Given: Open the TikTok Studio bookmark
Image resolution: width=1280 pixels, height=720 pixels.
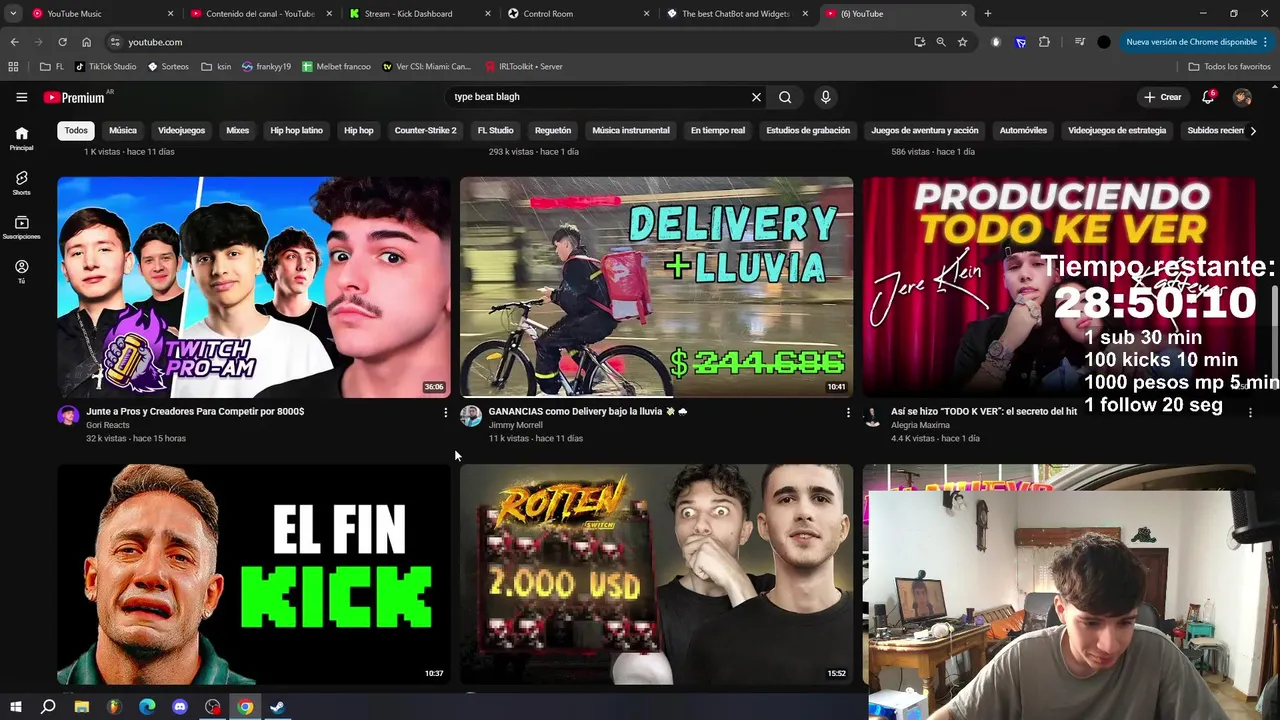Looking at the screenshot, I should click(x=105, y=66).
